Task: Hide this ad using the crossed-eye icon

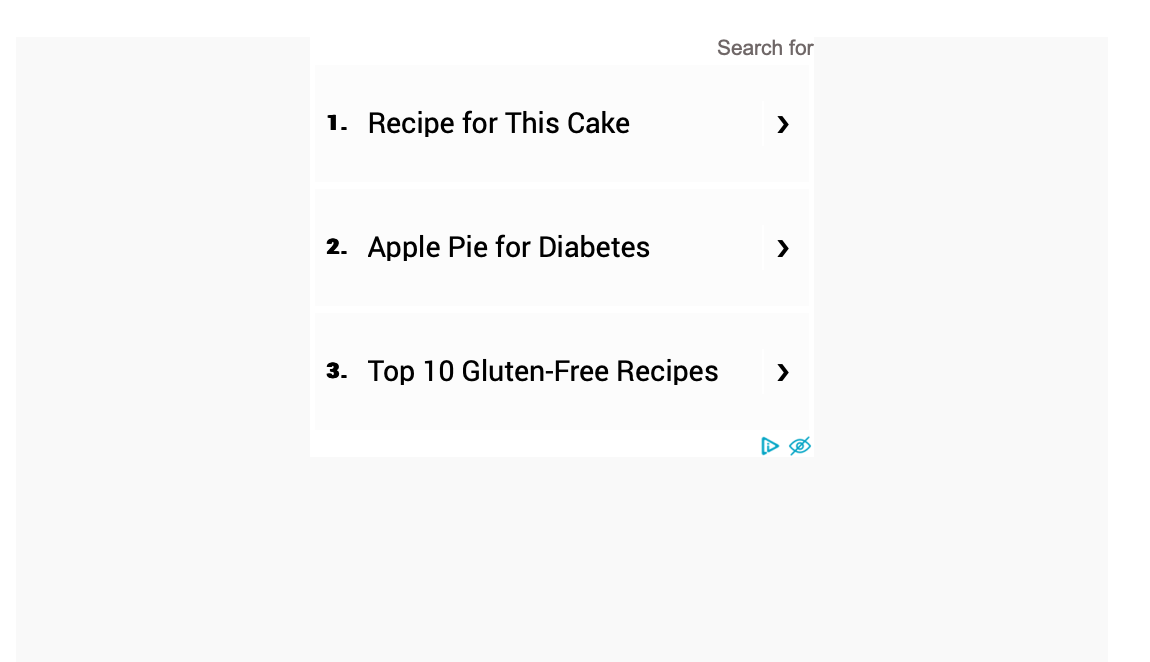Action: pyautogui.click(x=799, y=446)
